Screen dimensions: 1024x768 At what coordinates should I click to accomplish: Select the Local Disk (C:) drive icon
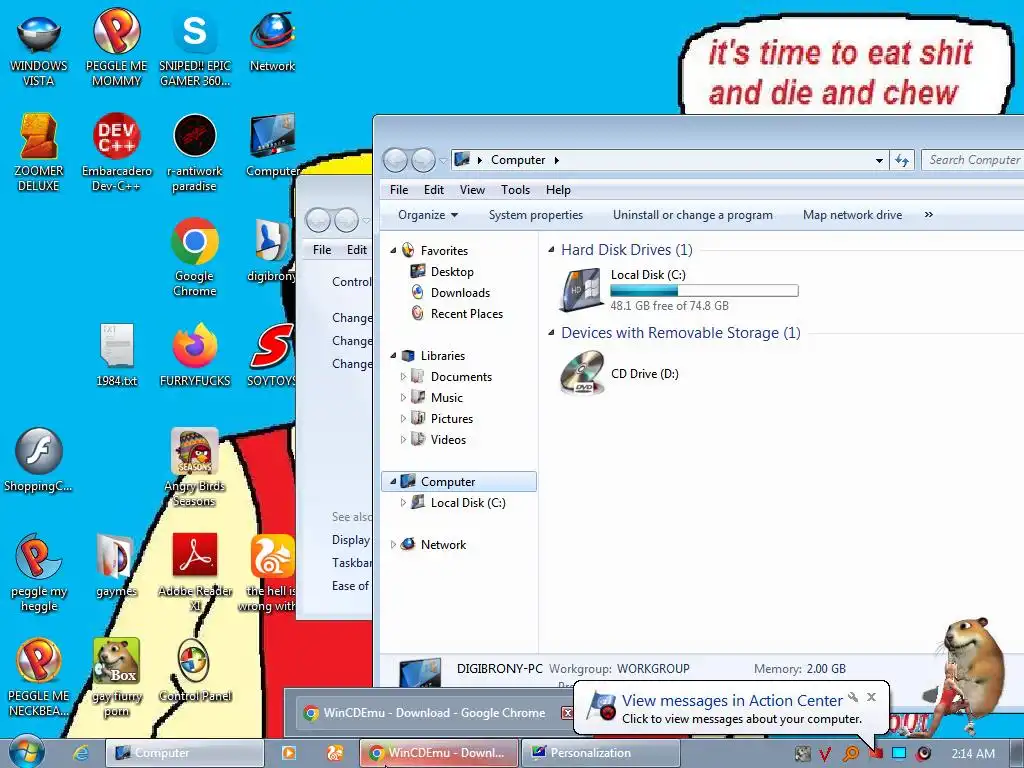point(581,289)
